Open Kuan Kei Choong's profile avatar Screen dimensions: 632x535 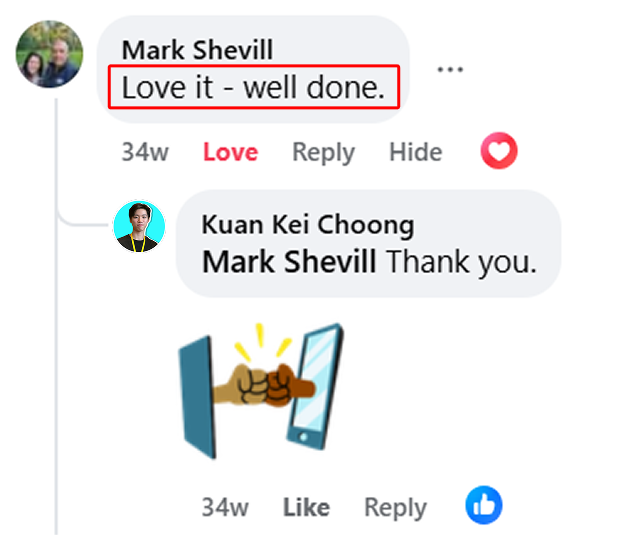[x=139, y=226]
